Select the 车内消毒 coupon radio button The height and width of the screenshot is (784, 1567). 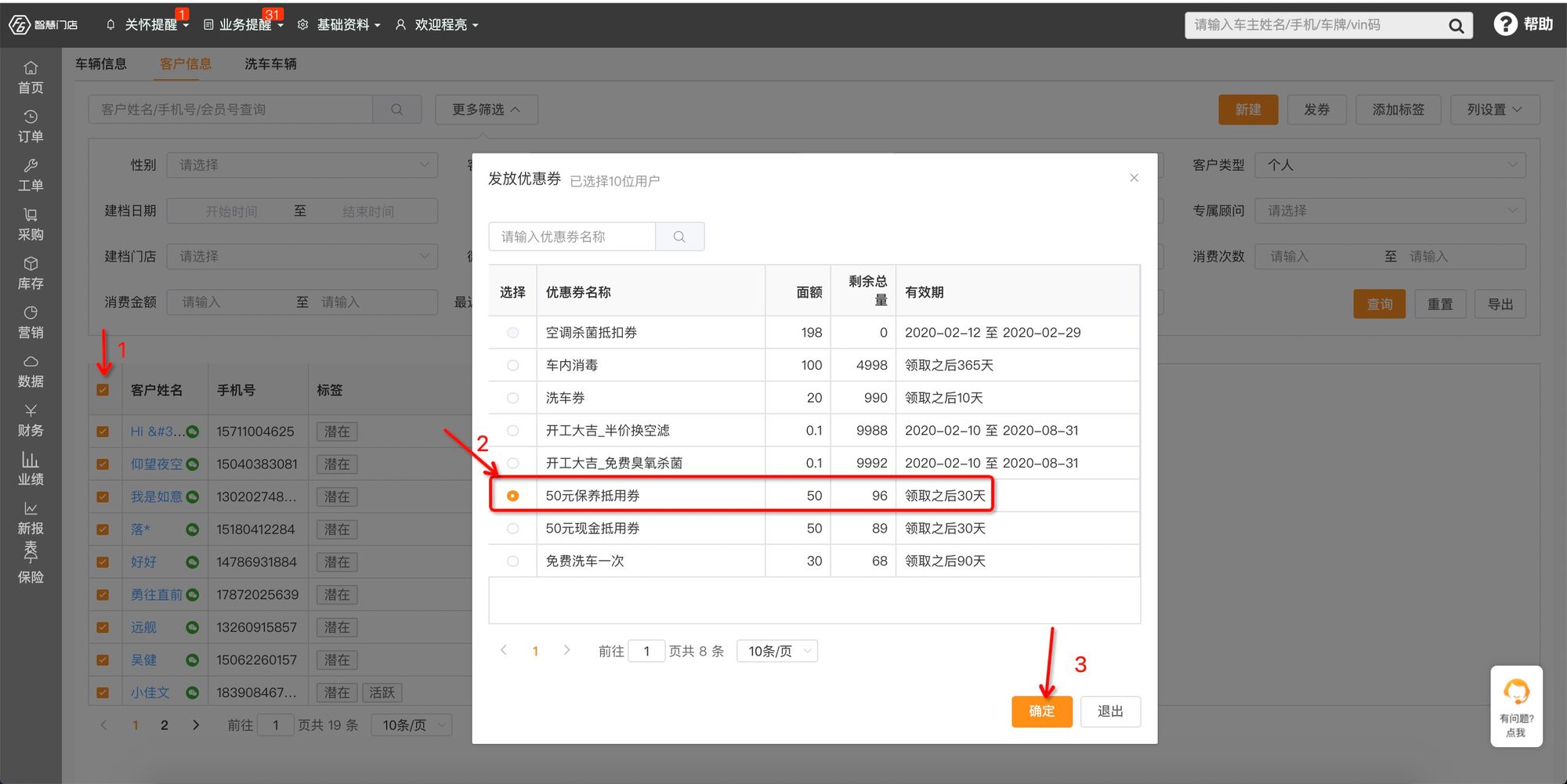[512, 365]
